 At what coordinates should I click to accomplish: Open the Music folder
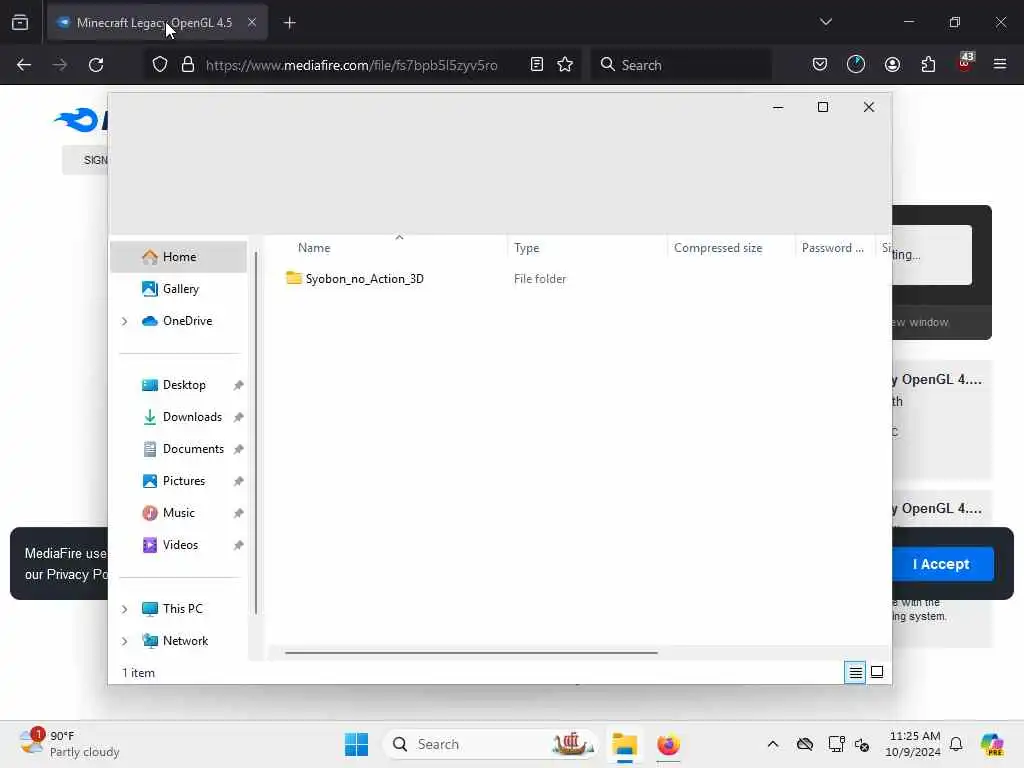pos(178,513)
